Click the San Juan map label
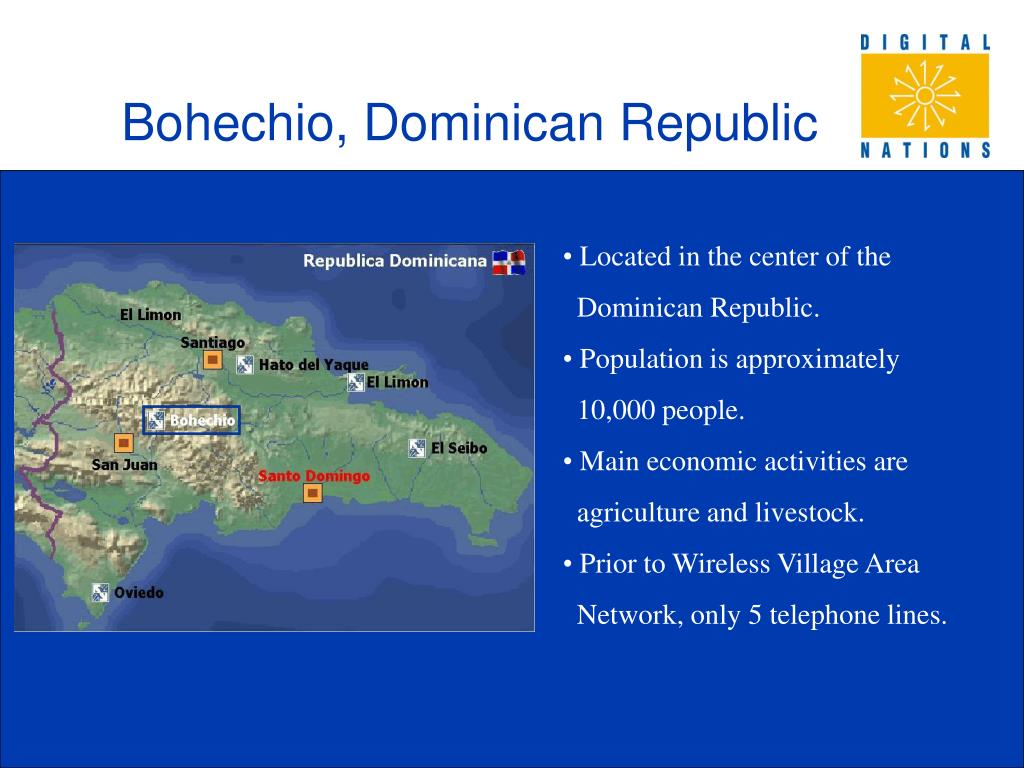The height and width of the screenshot is (768, 1024). (124, 464)
